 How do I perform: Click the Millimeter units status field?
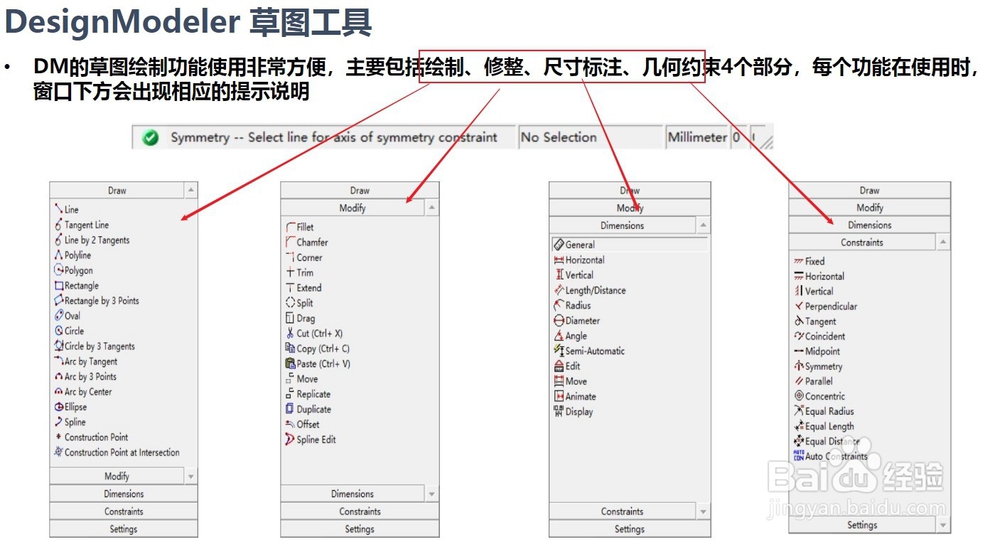coord(697,137)
